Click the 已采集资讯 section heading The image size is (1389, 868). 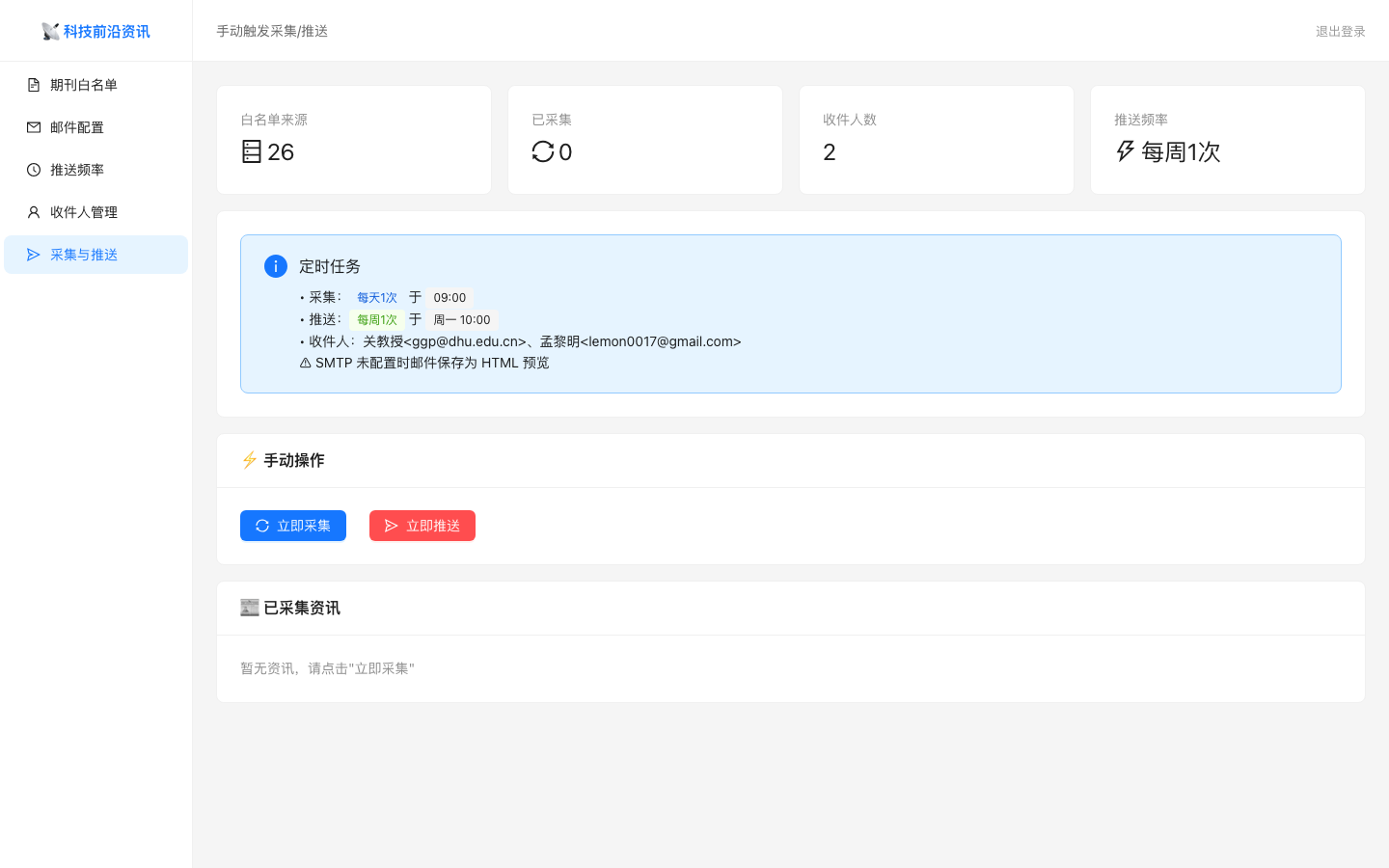click(x=302, y=608)
